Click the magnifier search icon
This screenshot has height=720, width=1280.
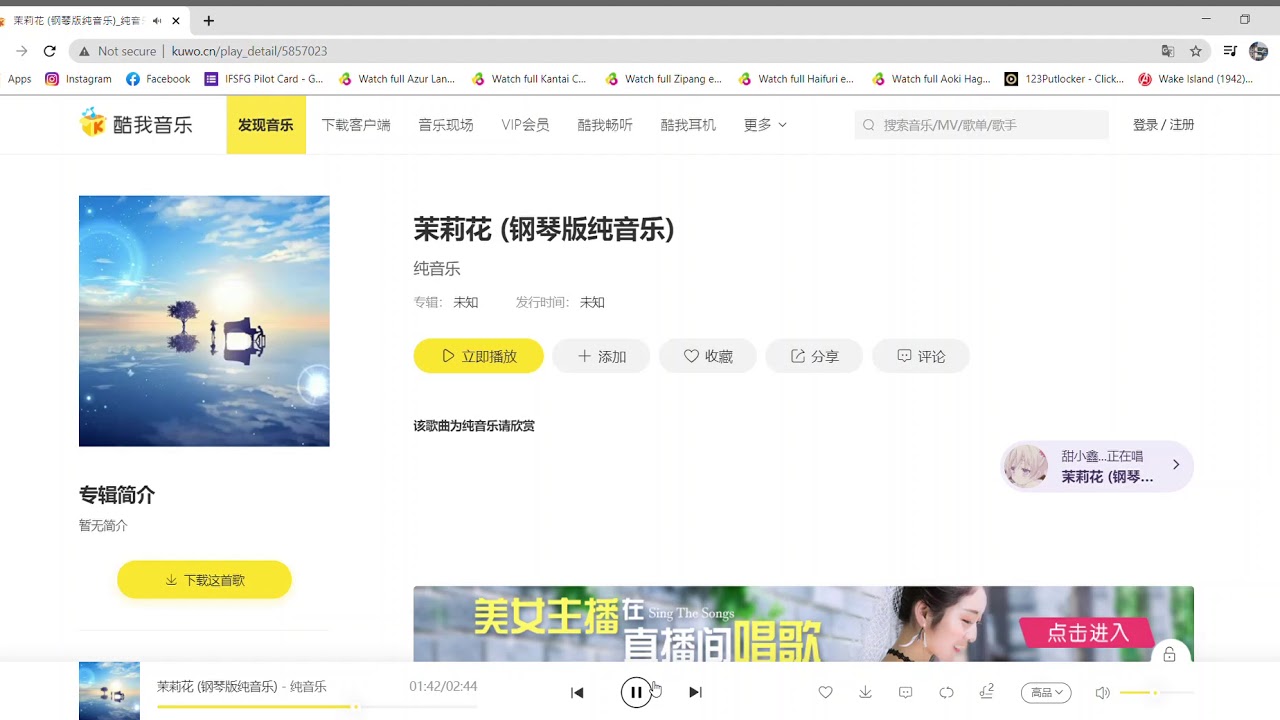pos(869,125)
